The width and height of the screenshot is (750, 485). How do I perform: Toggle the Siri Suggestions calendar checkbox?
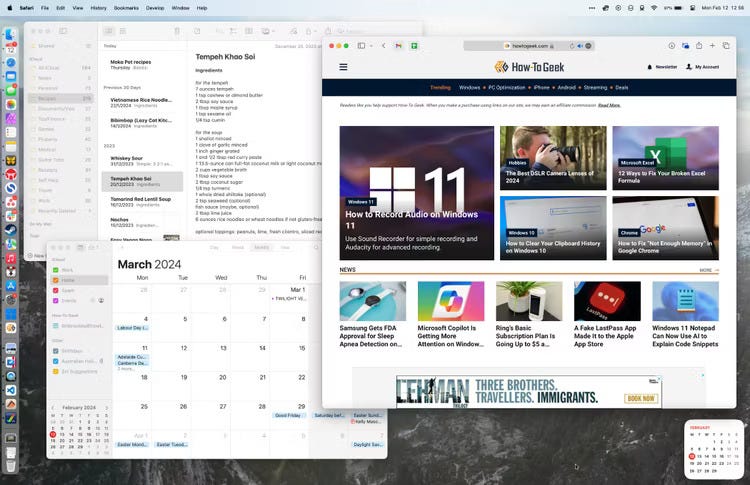pyautogui.click(x=55, y=371)
